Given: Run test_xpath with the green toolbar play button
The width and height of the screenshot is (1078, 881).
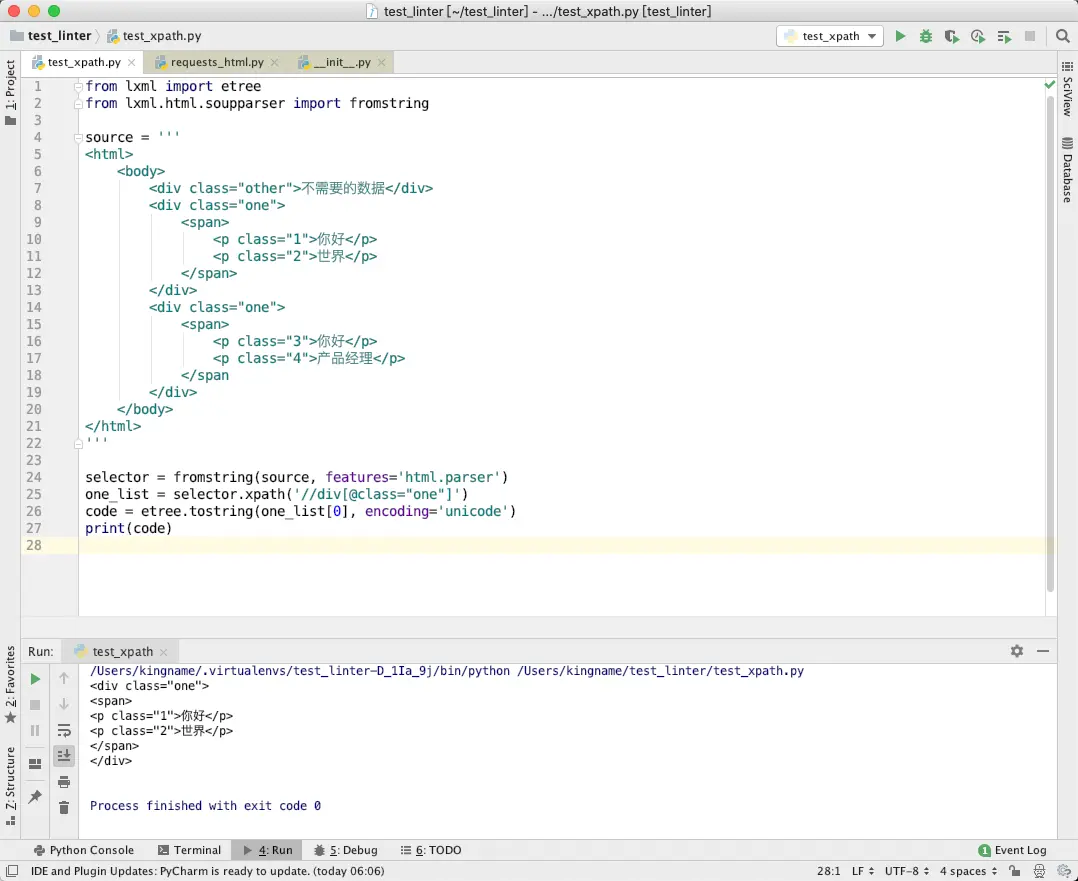Looking at the screenshot, I should pos(900,36).
